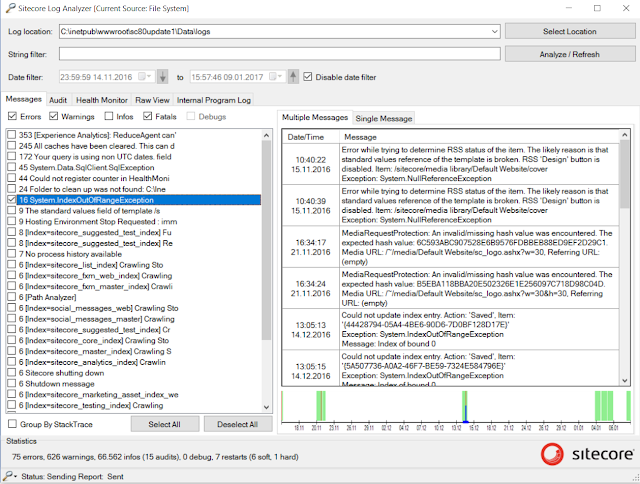The image size is (640, 484).
Task: Open the end date calendar dropdown
Action: tap(276, 76)
